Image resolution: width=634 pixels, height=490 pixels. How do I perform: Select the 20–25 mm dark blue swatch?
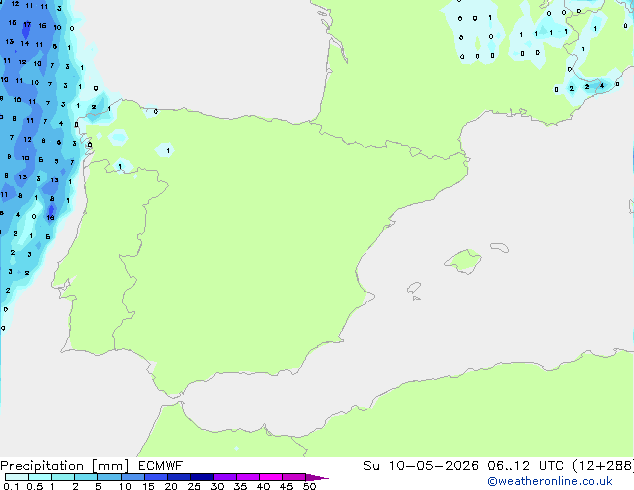pos(178,477)
